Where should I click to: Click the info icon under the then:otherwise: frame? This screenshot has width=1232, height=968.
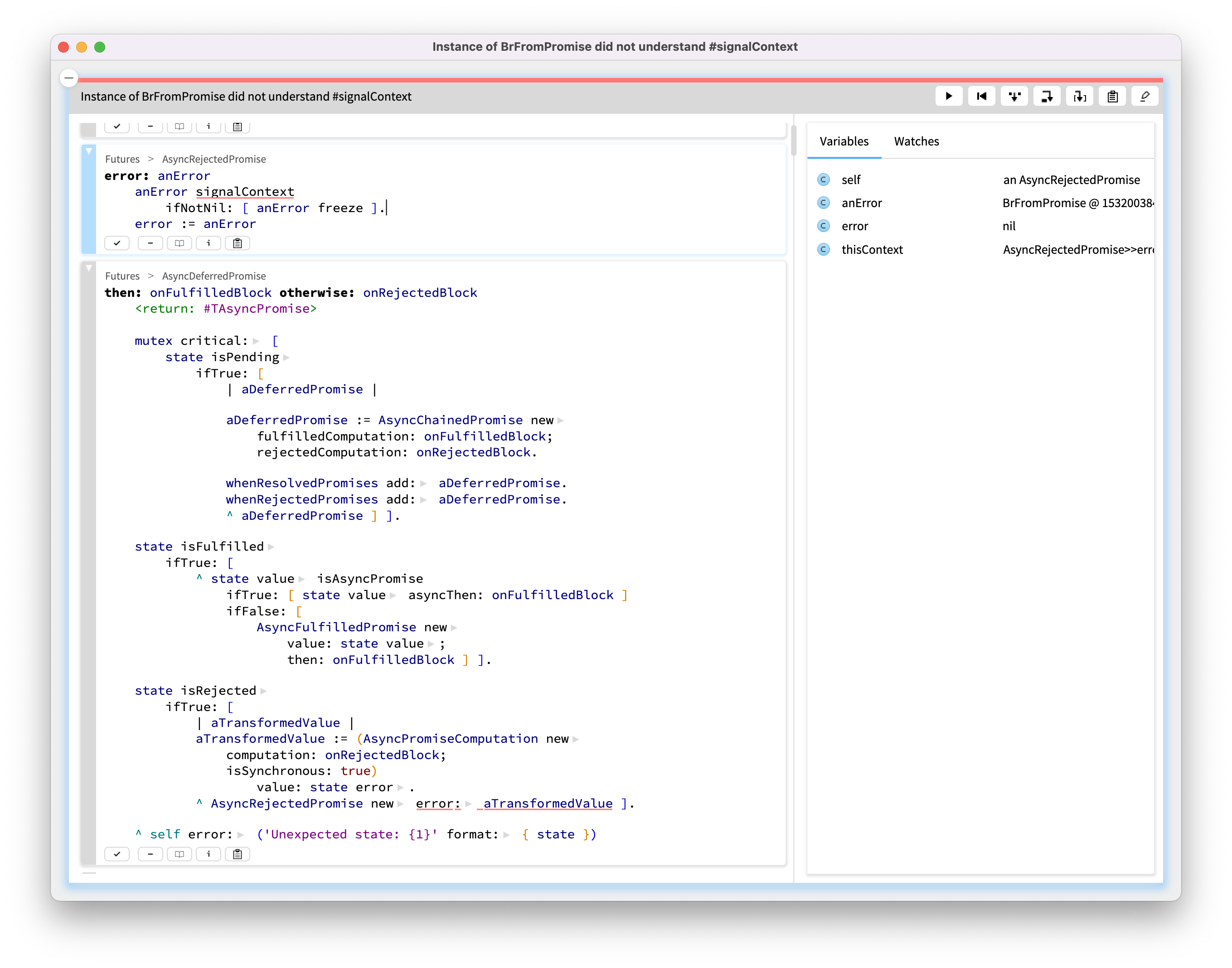[209, 854]
